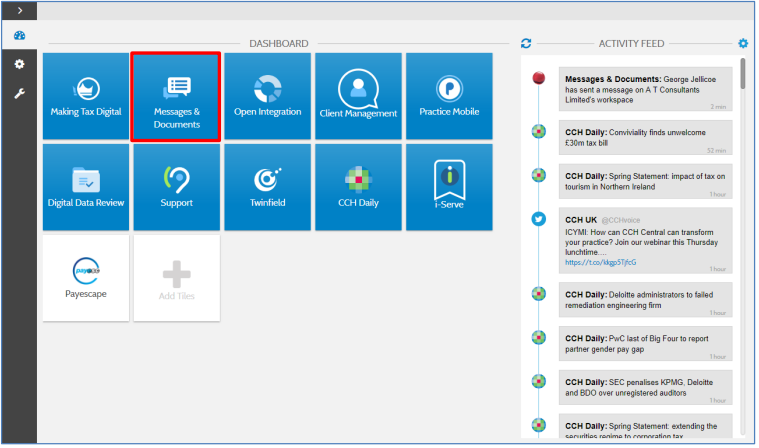Open activity feed settings gear
The width and height of the screenshot is (759, 448).
coord(743,44)
